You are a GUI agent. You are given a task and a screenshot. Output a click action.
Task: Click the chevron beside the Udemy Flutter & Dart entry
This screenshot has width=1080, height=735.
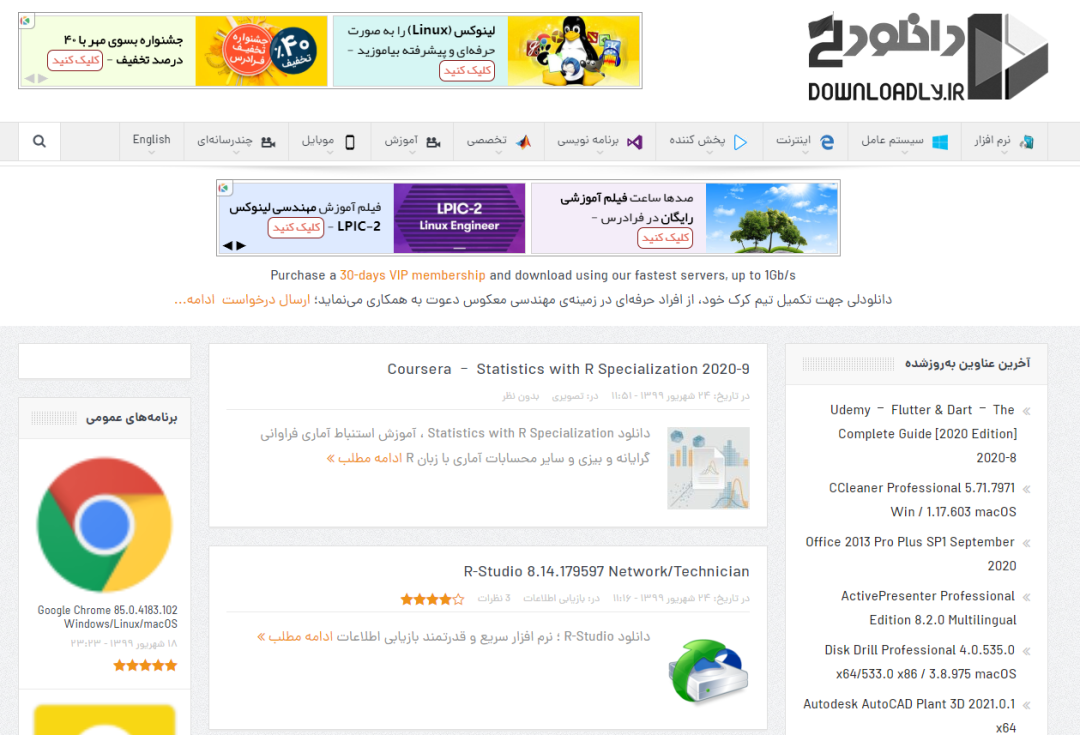pos(1026,411)
